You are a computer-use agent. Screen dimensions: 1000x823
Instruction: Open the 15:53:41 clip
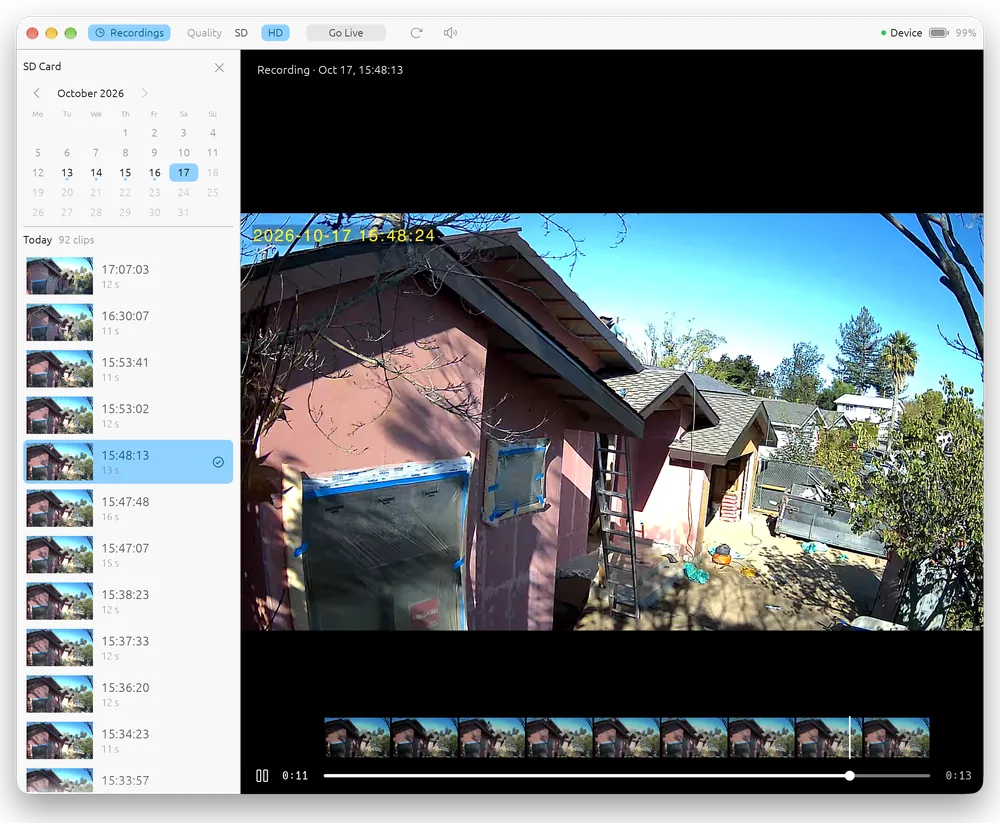128,369
